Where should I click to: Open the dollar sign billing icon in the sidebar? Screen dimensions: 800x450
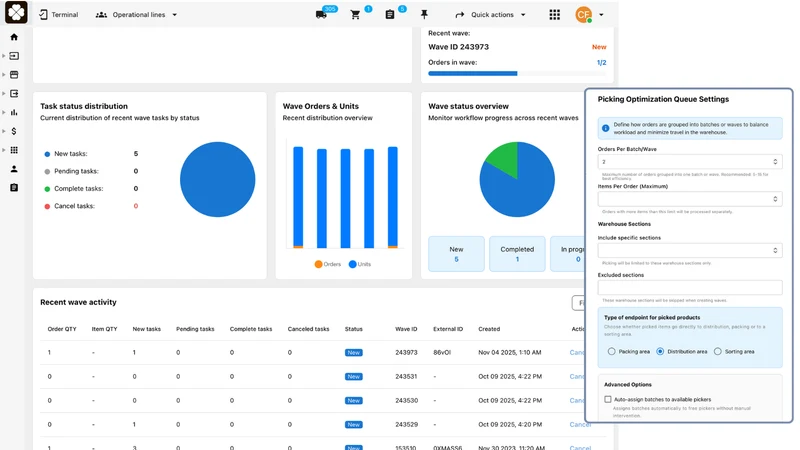[14, 131]
